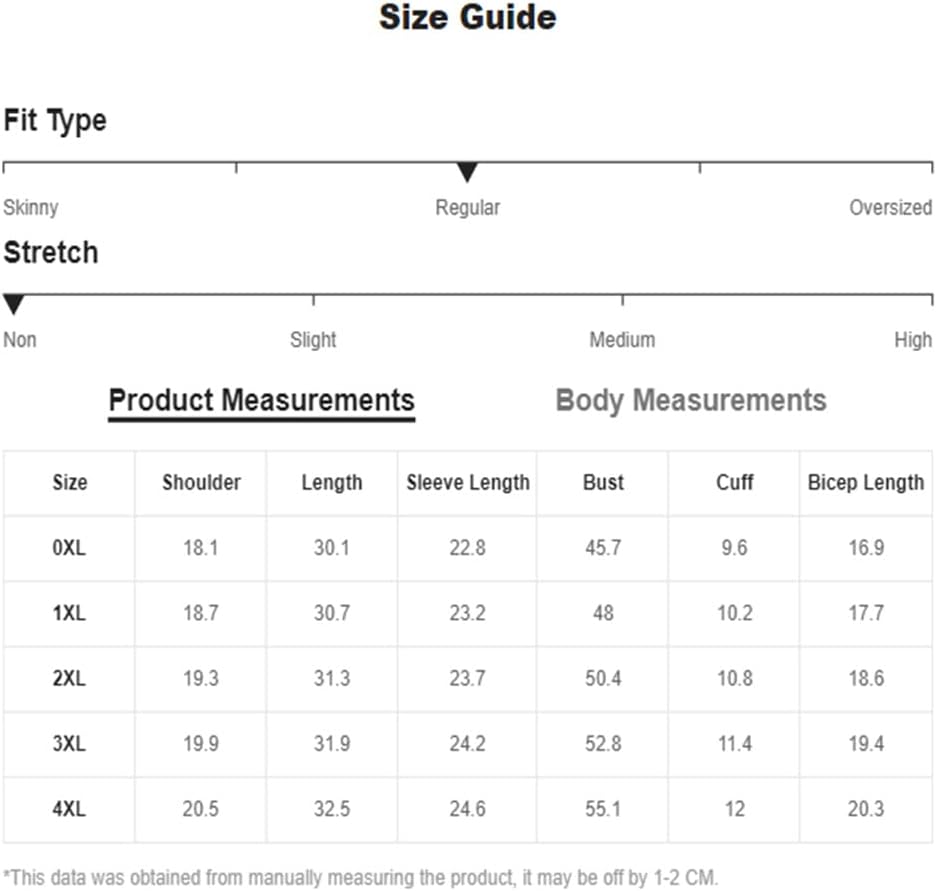Click the 3XL size row label

69,743
